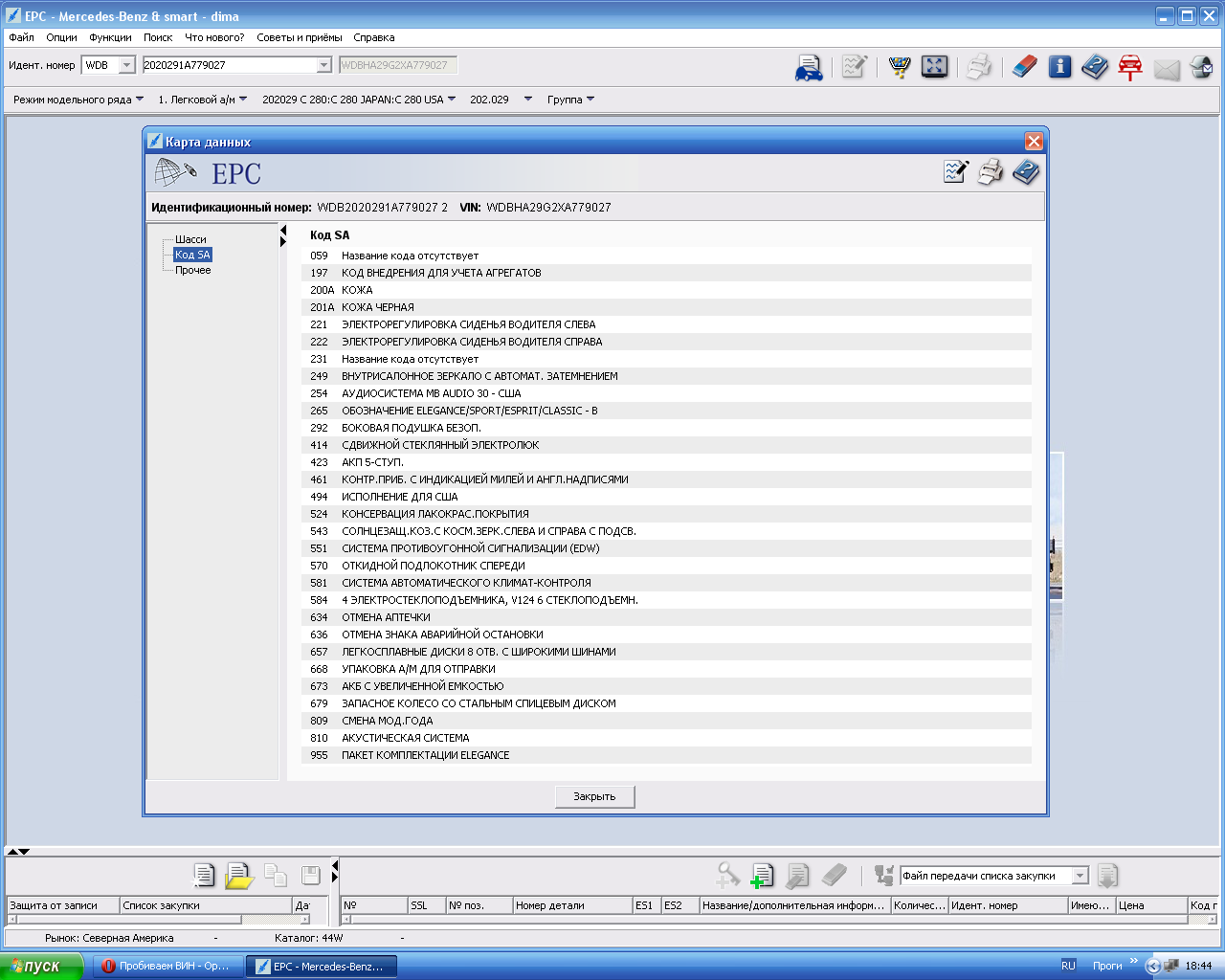Click the Номер детали column header

(571, 905)
